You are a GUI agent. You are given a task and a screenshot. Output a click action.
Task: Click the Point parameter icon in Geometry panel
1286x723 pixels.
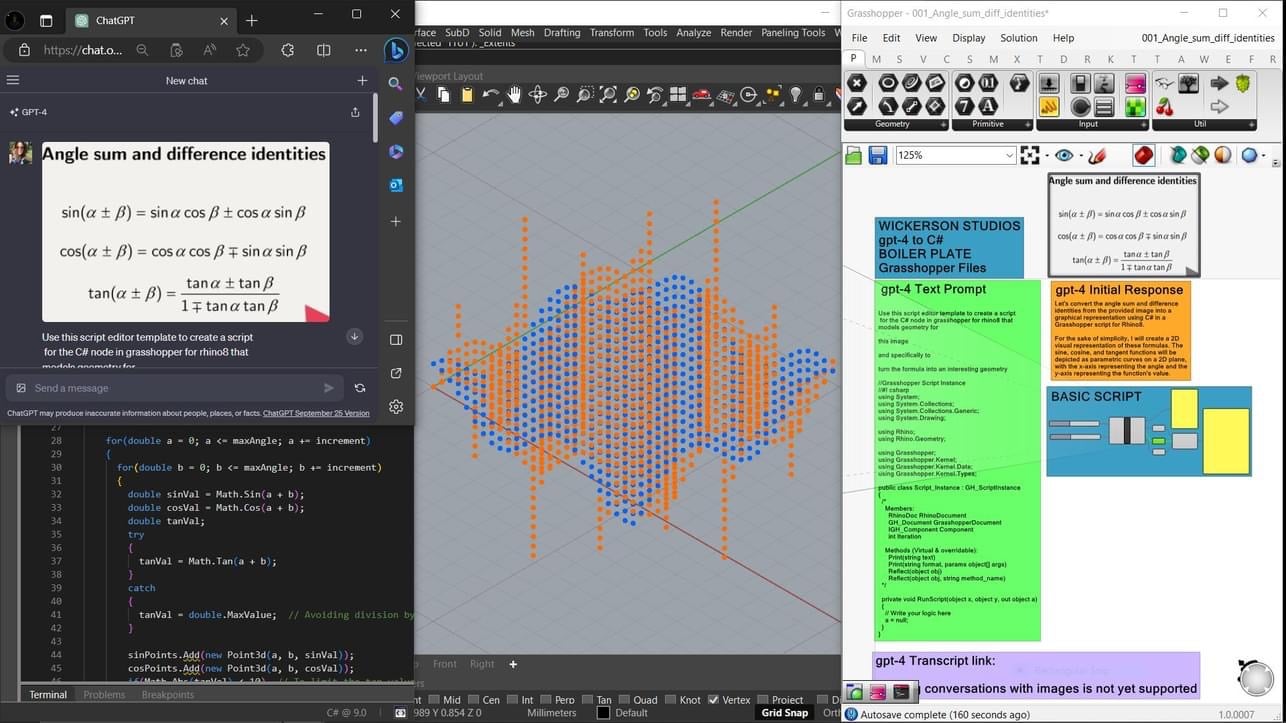tap(857, 83)
